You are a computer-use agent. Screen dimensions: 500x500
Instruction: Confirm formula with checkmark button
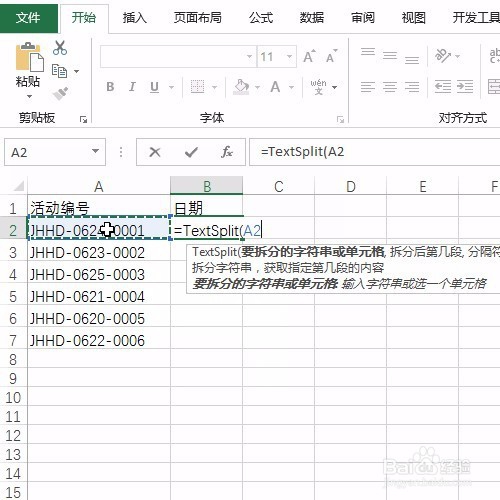(191, 152)
